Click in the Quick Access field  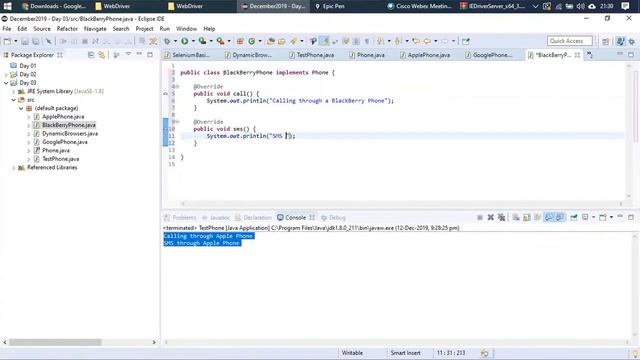coord(569,41)
